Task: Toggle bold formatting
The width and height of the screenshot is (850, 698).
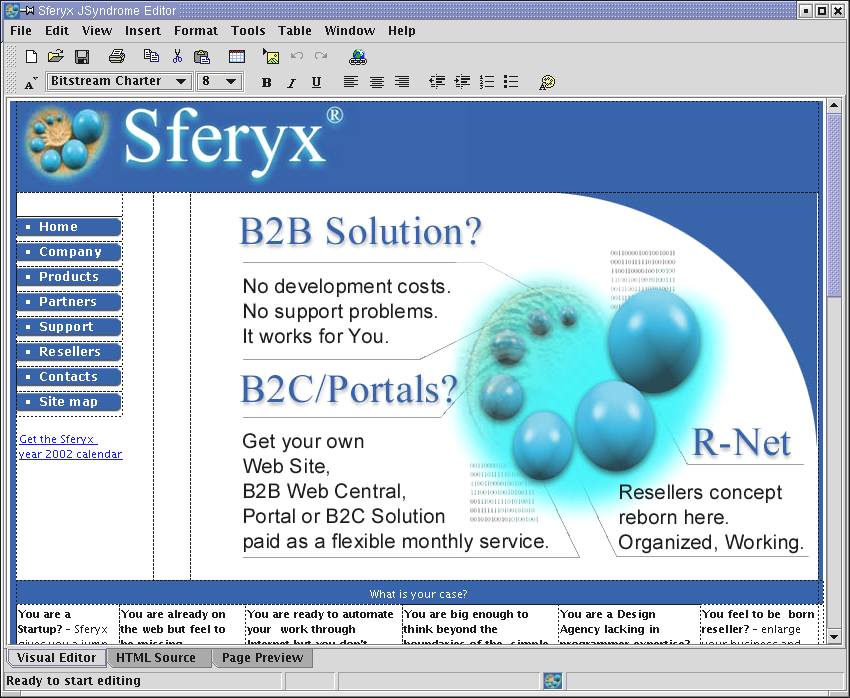Action: (x=266, y=82)
